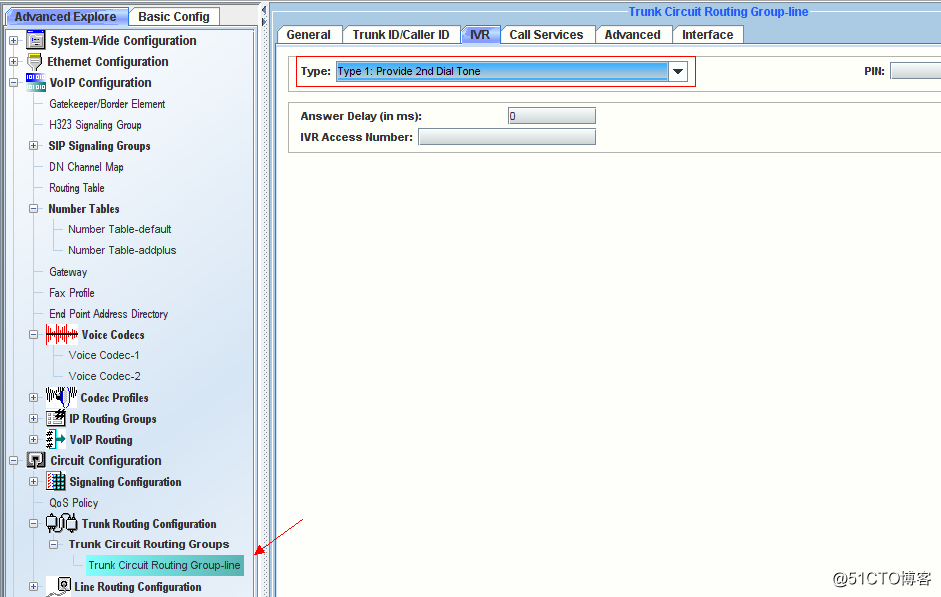Click the Trunk Routing Configuration icon

(62, 523)
